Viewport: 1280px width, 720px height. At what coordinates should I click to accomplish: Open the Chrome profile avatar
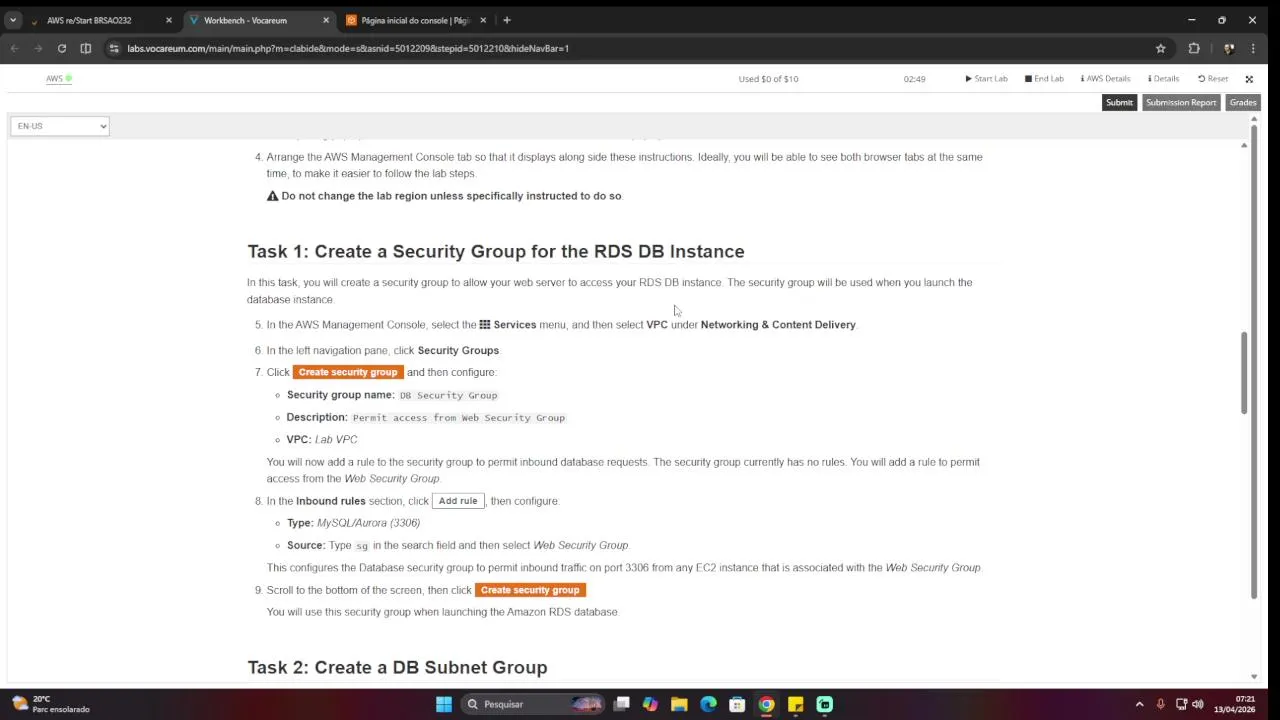1229,48
